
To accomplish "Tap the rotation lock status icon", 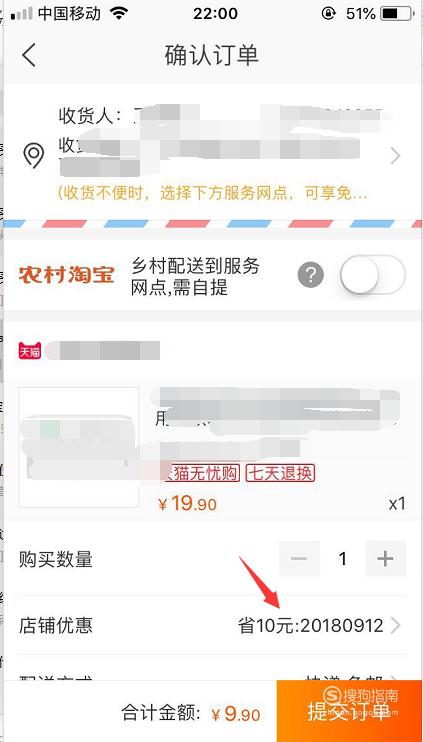I will pyautogui.click(x=329, y=14).
